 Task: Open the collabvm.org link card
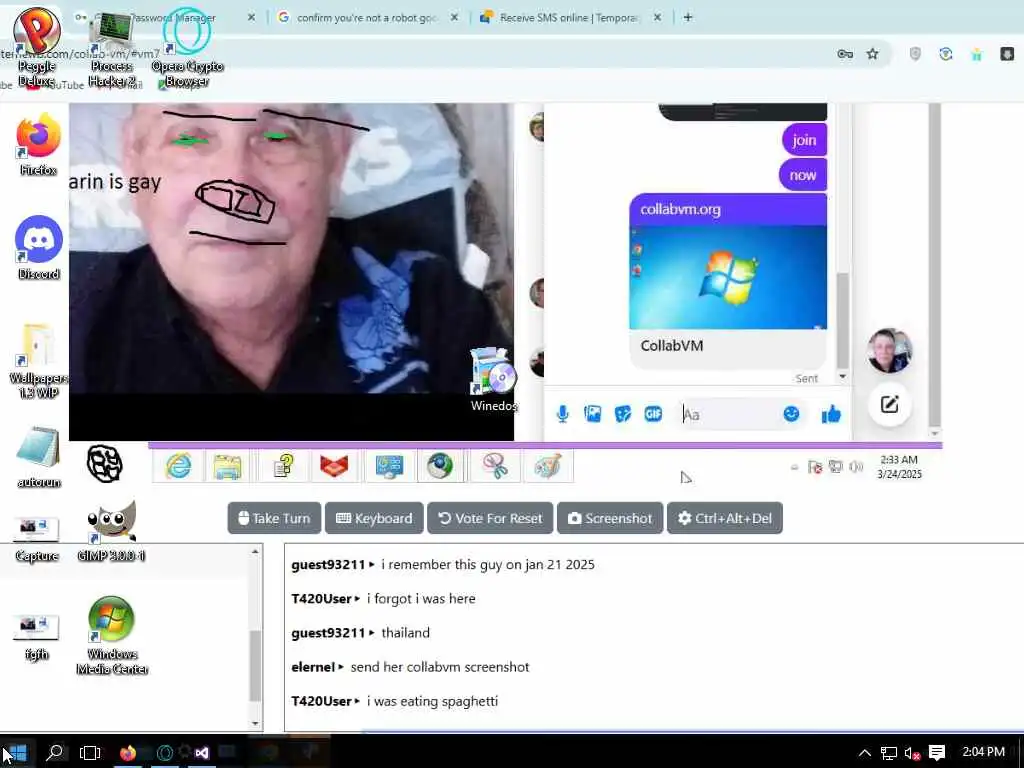click(x=728, y=281)
